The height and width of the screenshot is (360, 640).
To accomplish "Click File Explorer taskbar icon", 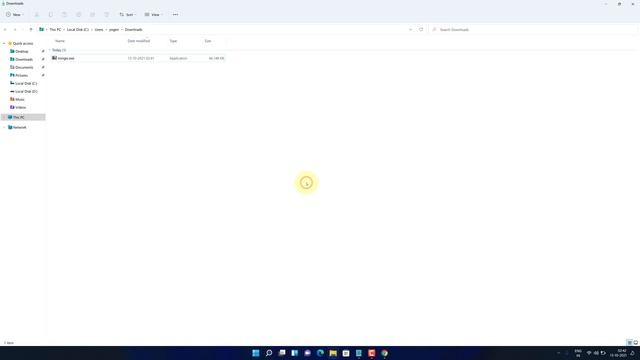I will click(x=333, y=353).
